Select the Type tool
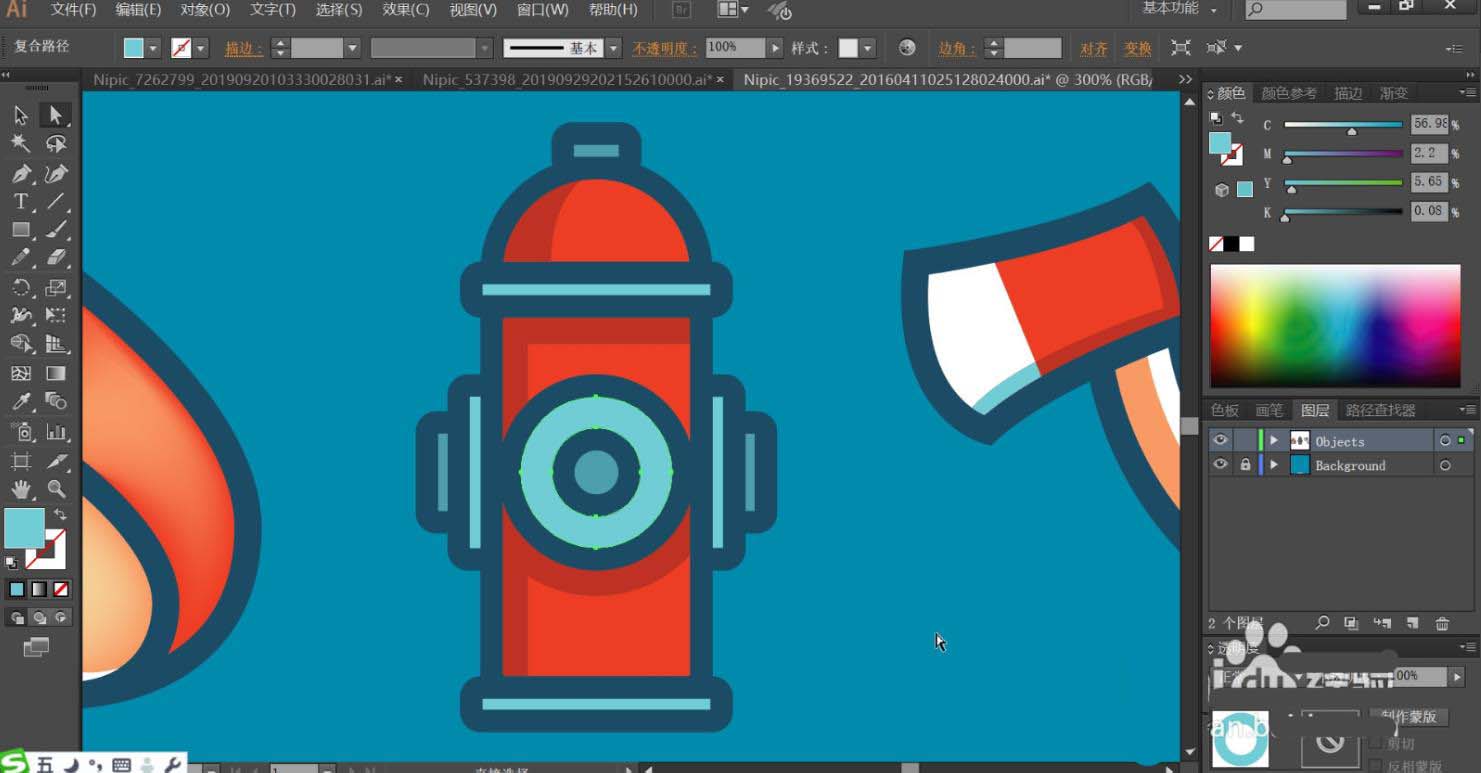Viewport: 1481px width, 773px height. 21,202
